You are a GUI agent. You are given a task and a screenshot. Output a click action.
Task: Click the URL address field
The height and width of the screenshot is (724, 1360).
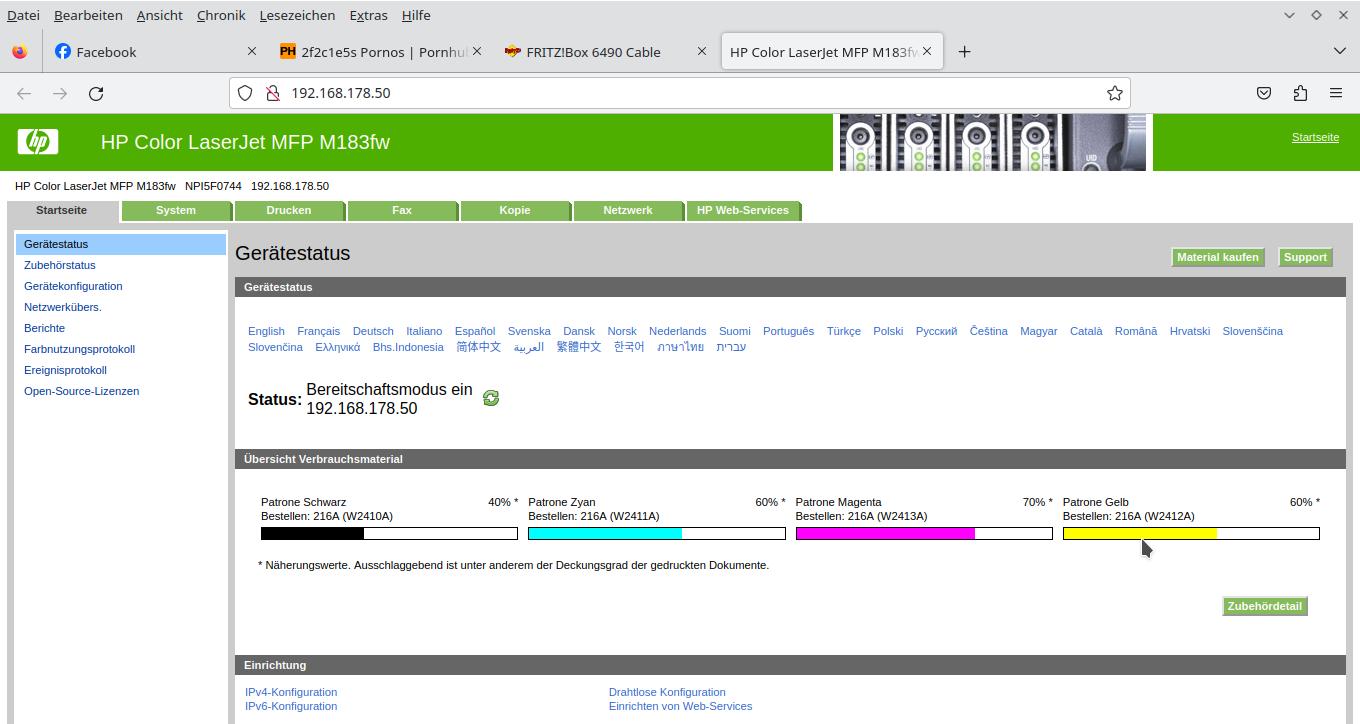click(680, 93)
